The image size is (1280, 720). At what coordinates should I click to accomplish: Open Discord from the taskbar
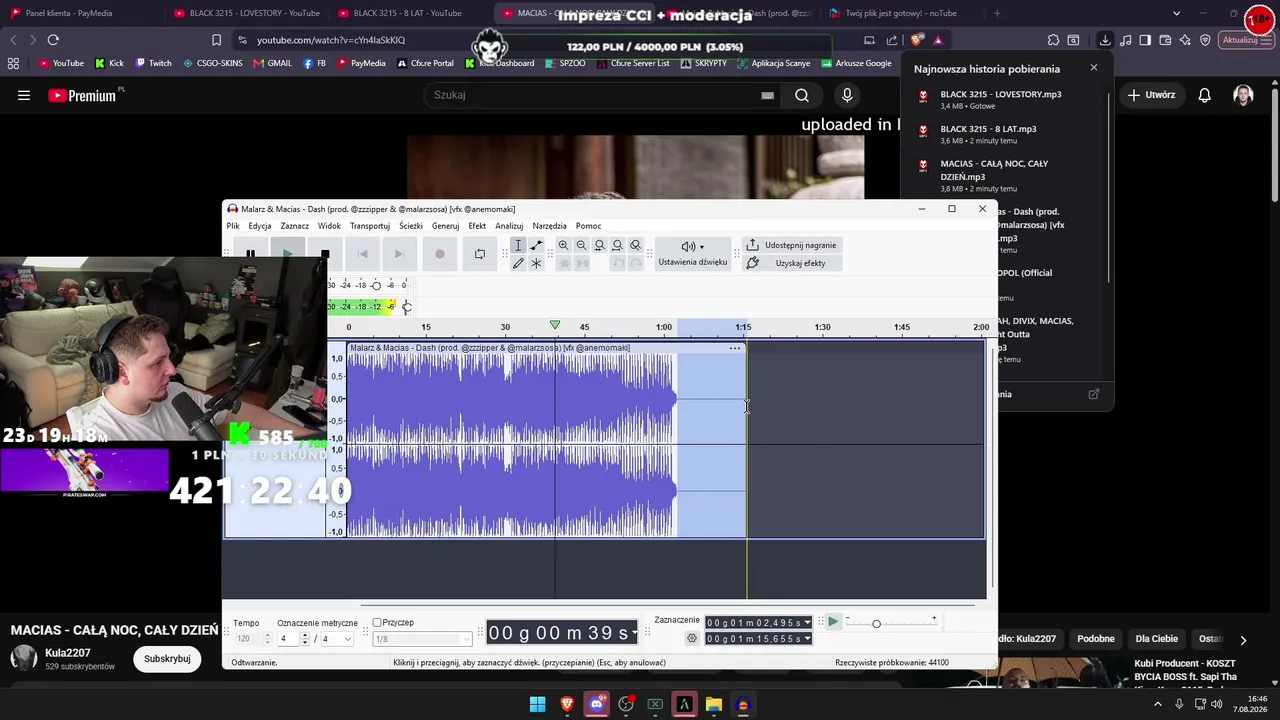click(x=597, y=705)
